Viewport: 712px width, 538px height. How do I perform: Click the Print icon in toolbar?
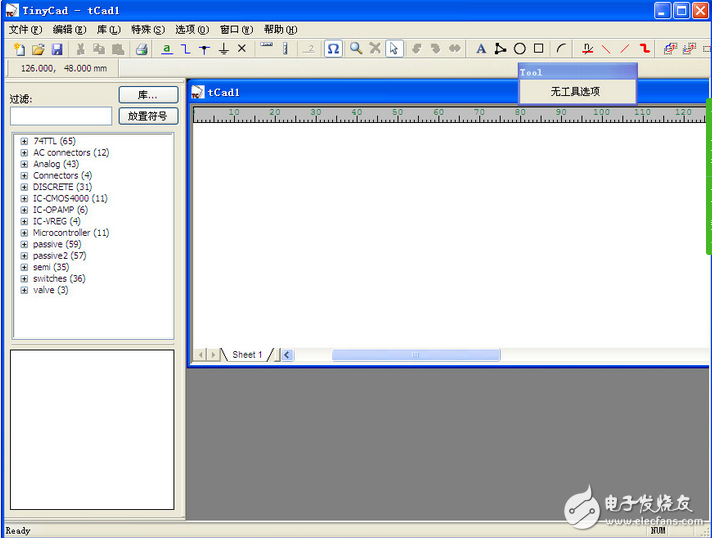coord(142,49)
